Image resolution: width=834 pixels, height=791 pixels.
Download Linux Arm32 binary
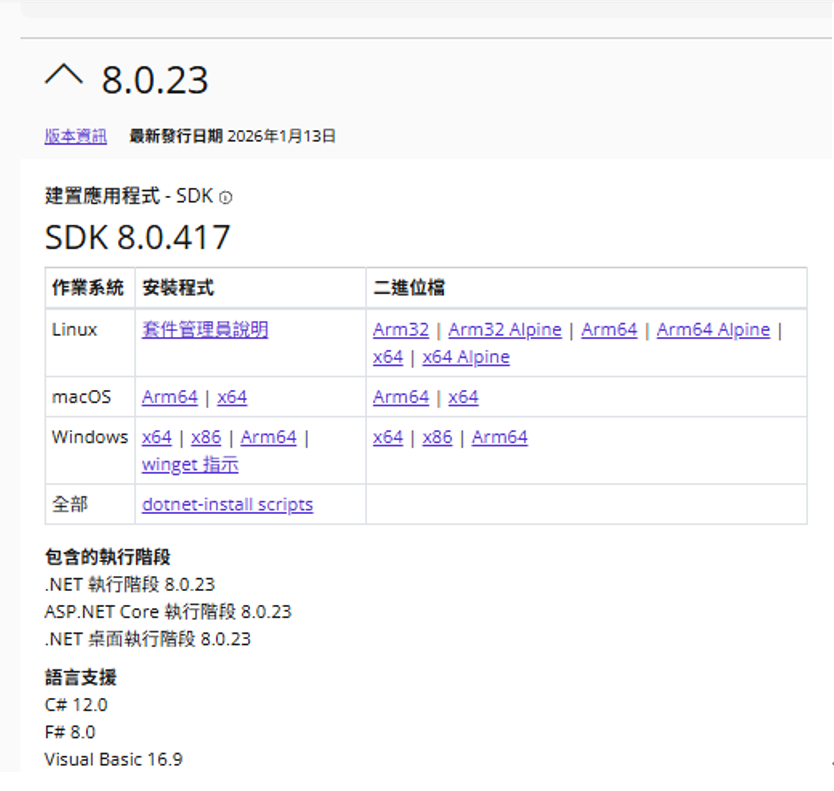401,330
